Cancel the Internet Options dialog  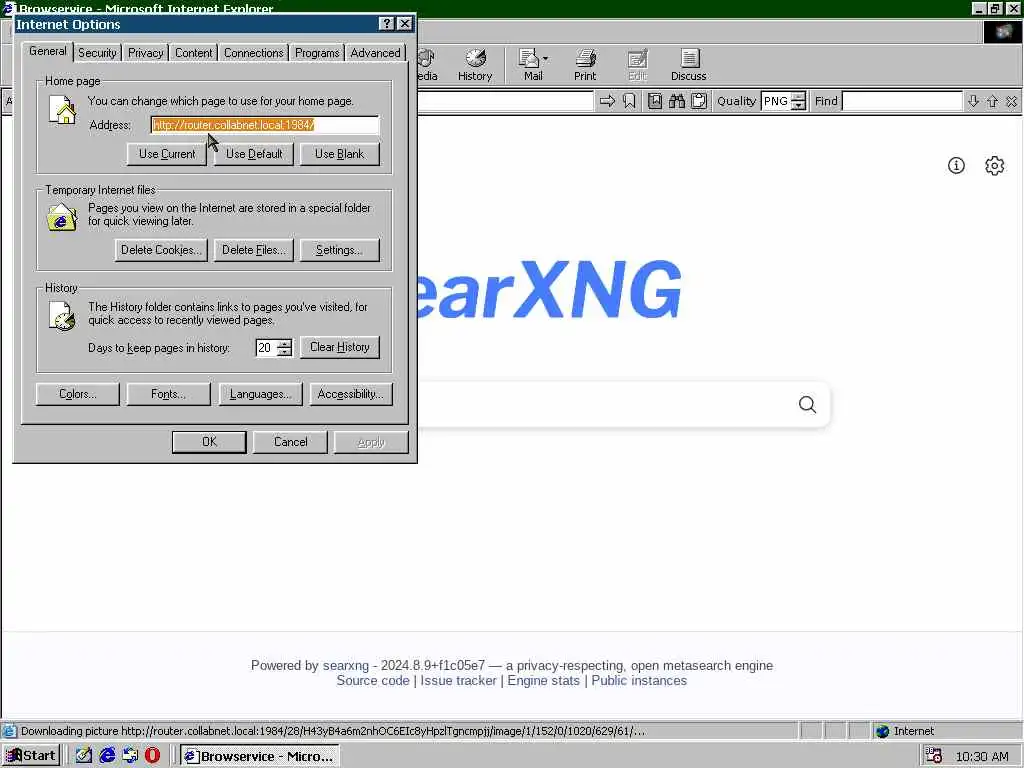291,442
